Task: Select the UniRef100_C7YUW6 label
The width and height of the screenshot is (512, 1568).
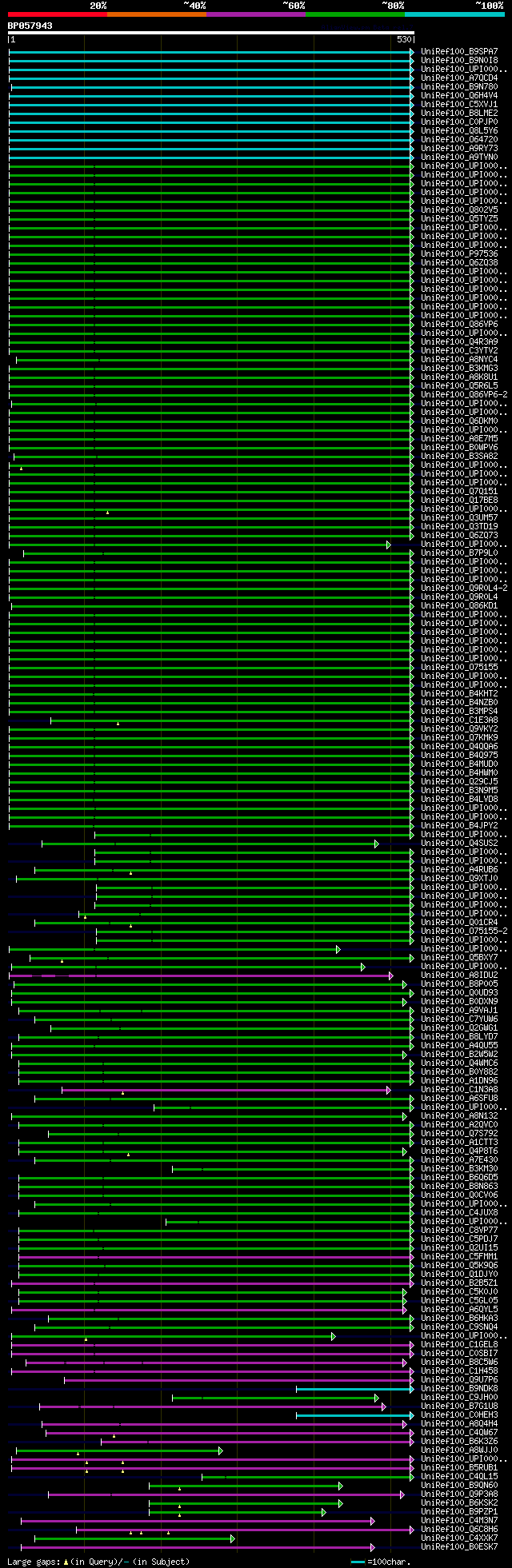Action: tap(459, 1019)
